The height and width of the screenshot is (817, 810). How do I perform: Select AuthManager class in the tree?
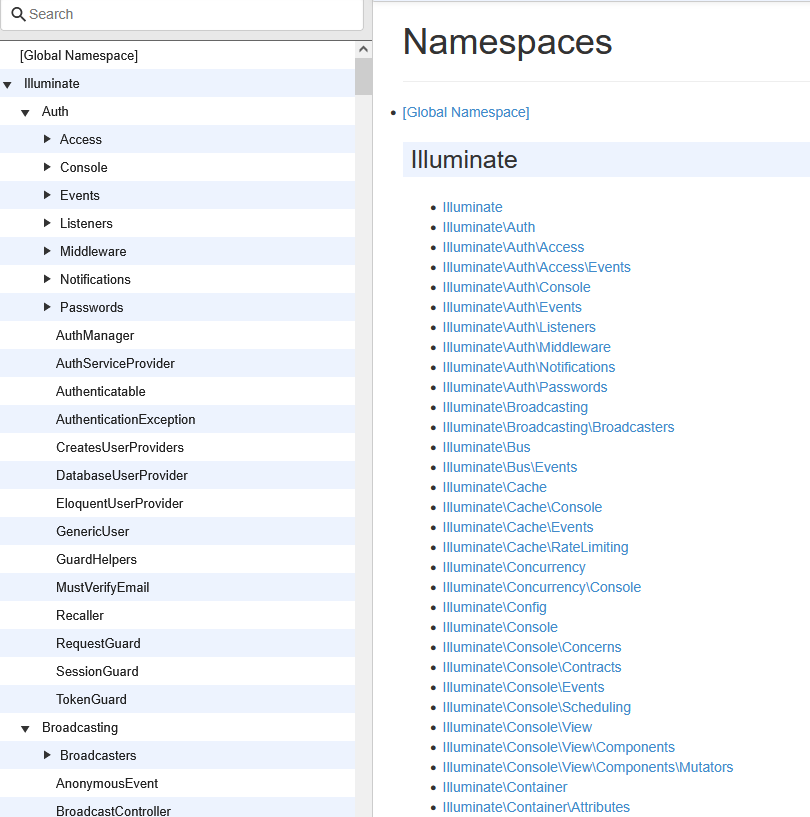tap(95, 336)
